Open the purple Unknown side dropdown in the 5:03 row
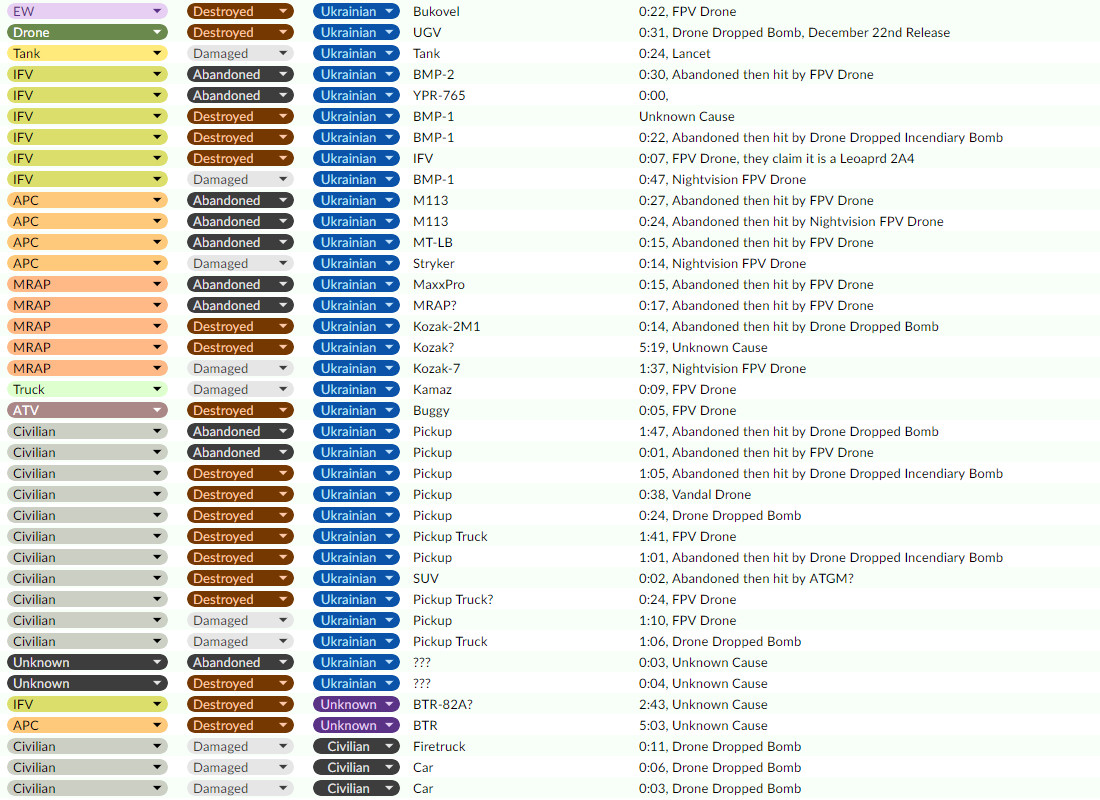This screenshot has height=800, width=1100. (x=356, y=726)
